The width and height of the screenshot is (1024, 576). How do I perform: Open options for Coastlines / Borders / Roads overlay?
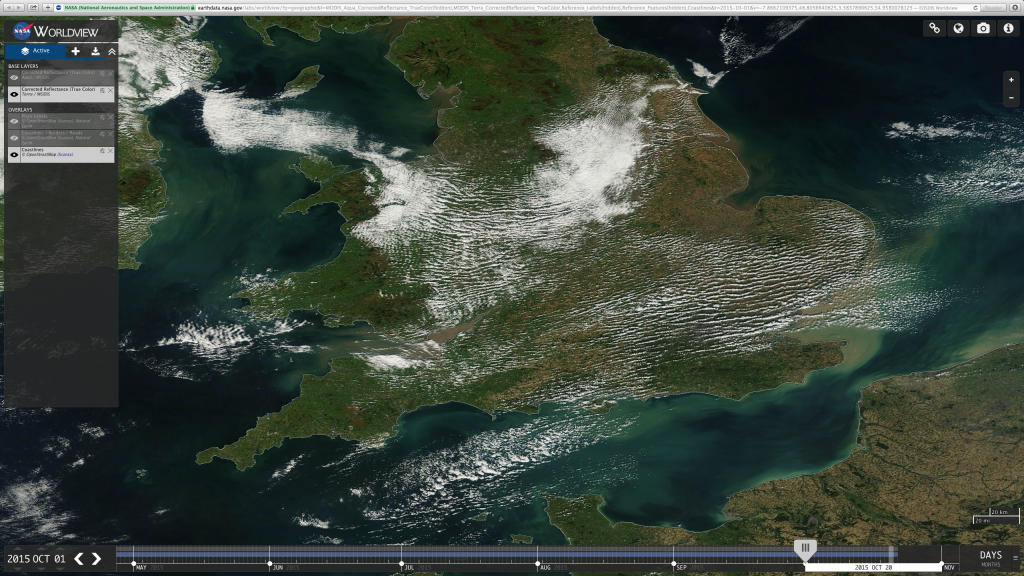pos(102,135)
